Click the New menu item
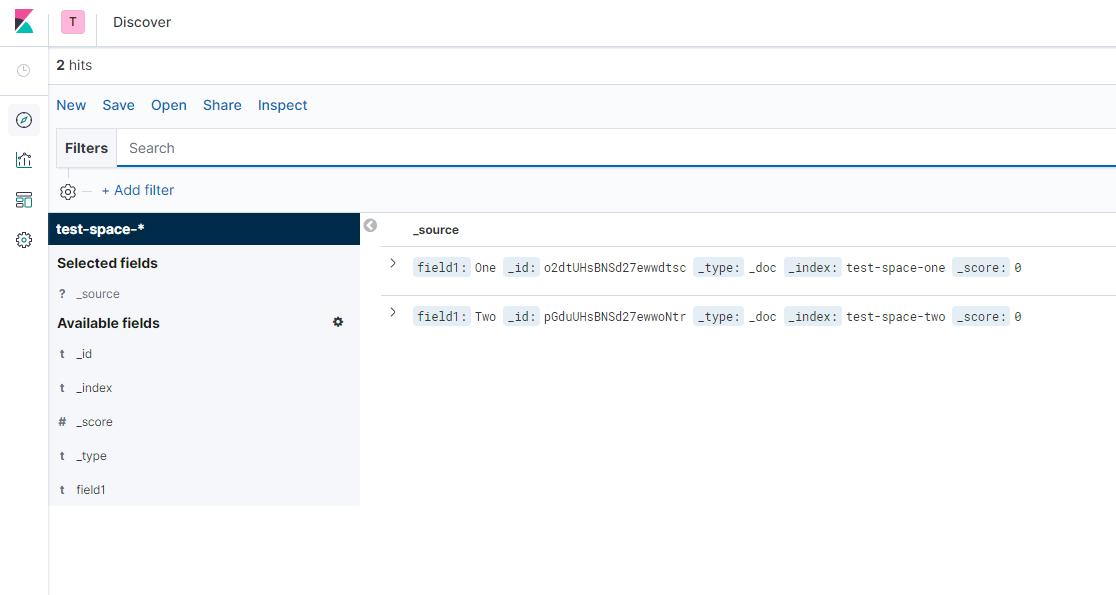This screenshot has width=1116, height=595. click(x=71, y=105)
